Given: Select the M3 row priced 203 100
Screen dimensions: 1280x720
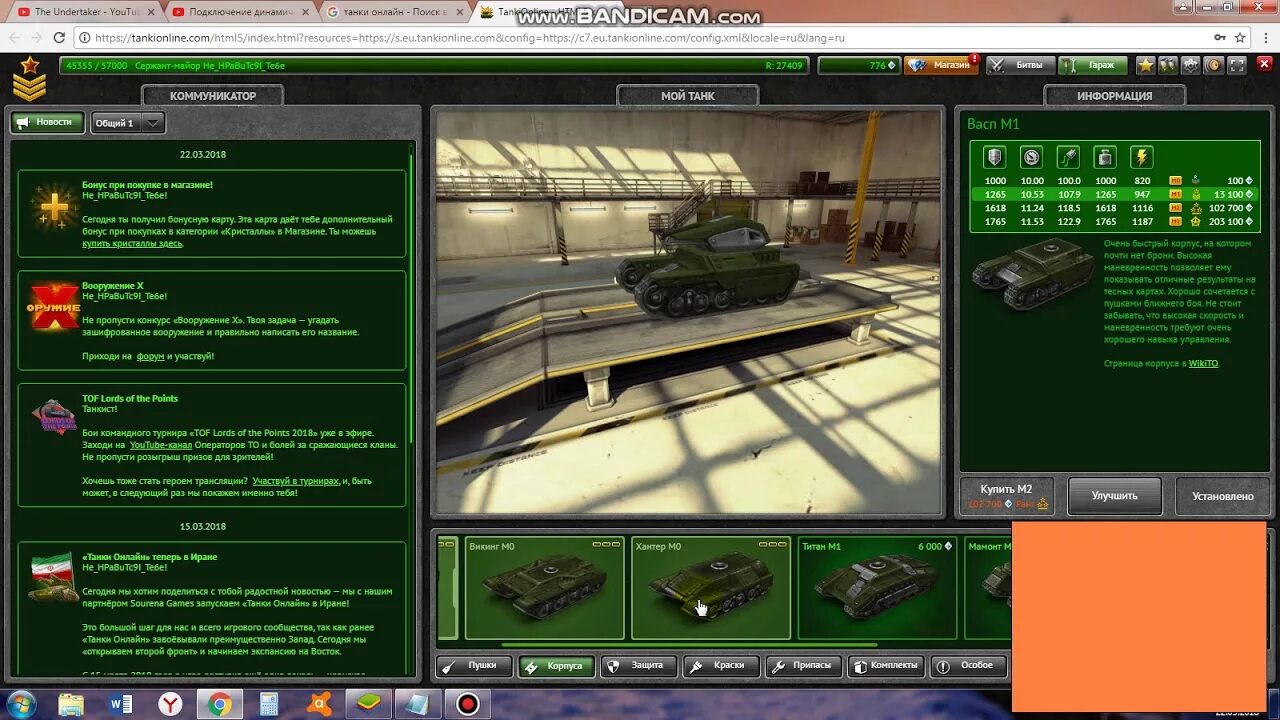Looking at the screenshot, I should [1114, 221].
